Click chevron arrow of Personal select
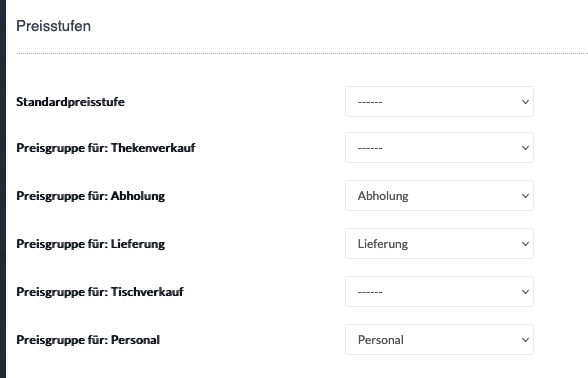Viewport: 588px width, 378px height. pos(525,340)
